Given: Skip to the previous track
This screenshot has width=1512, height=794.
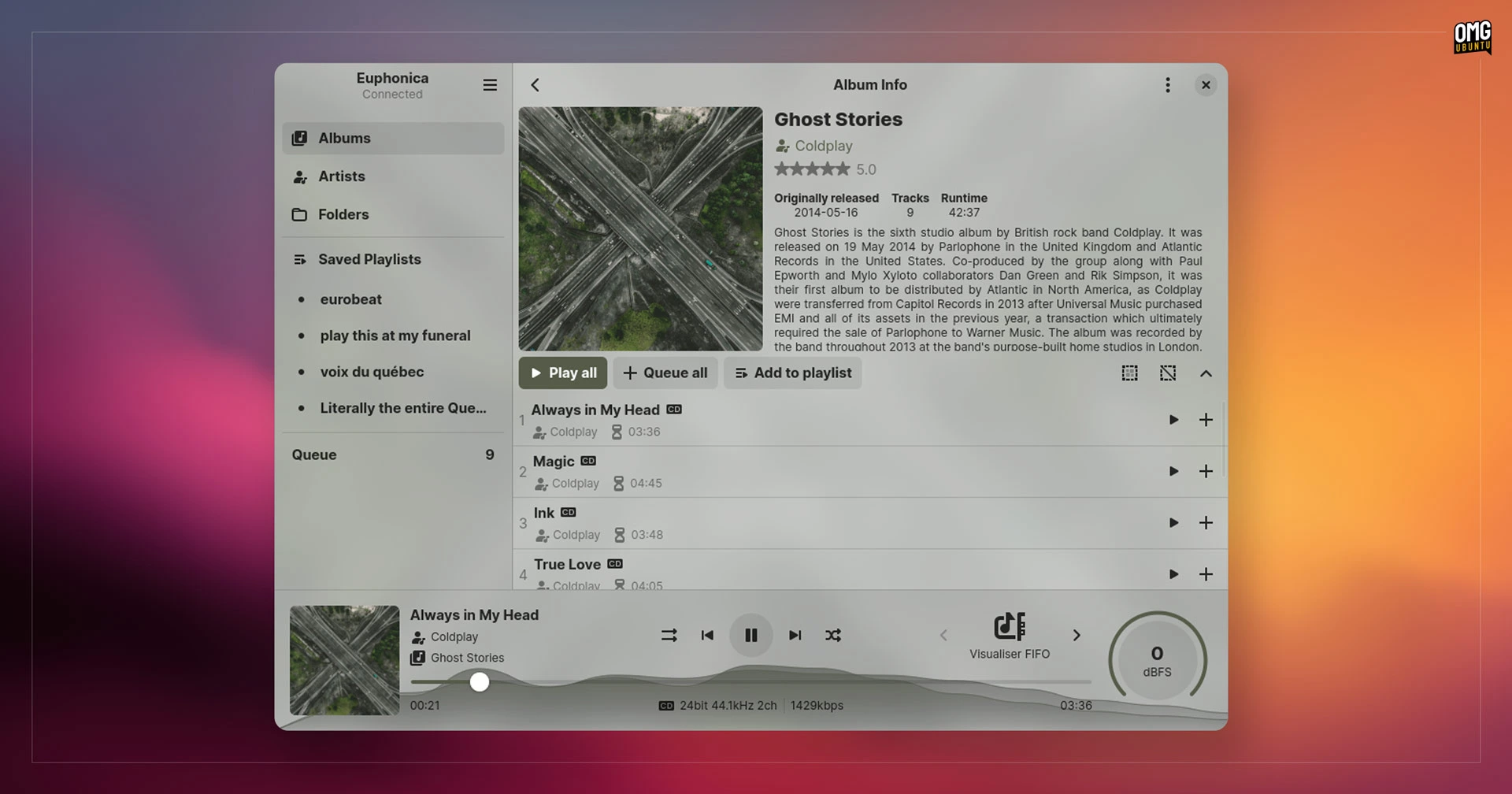Looking at the screenshot, I should (707, 635).
